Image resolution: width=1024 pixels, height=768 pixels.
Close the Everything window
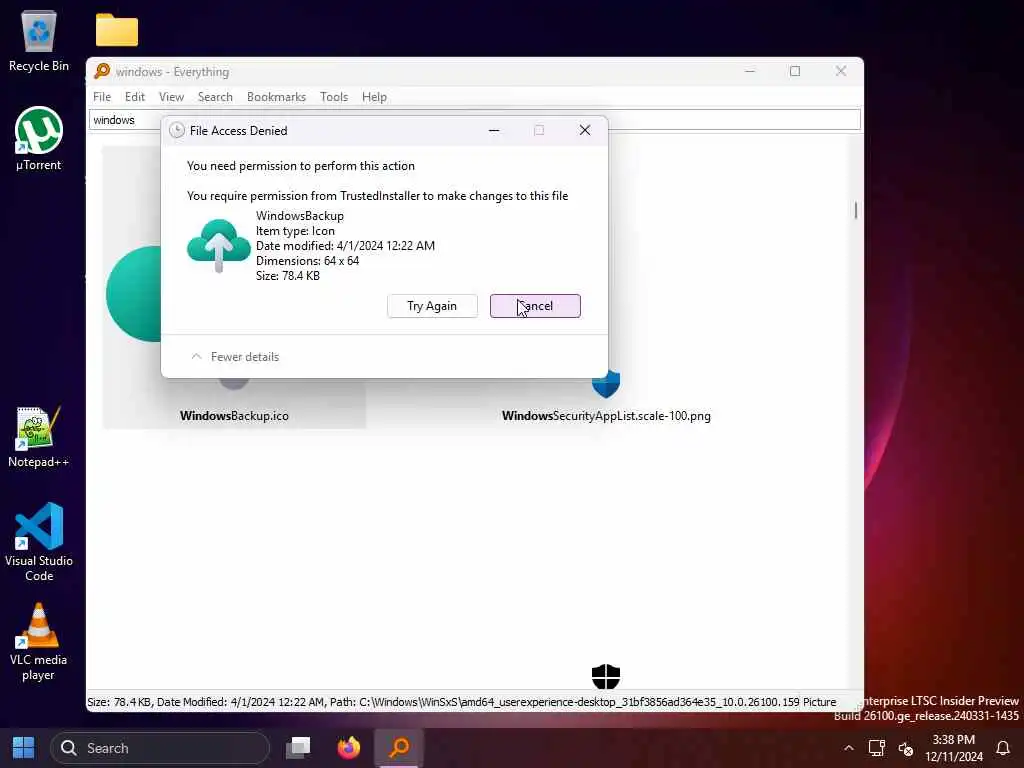point(840,71)
